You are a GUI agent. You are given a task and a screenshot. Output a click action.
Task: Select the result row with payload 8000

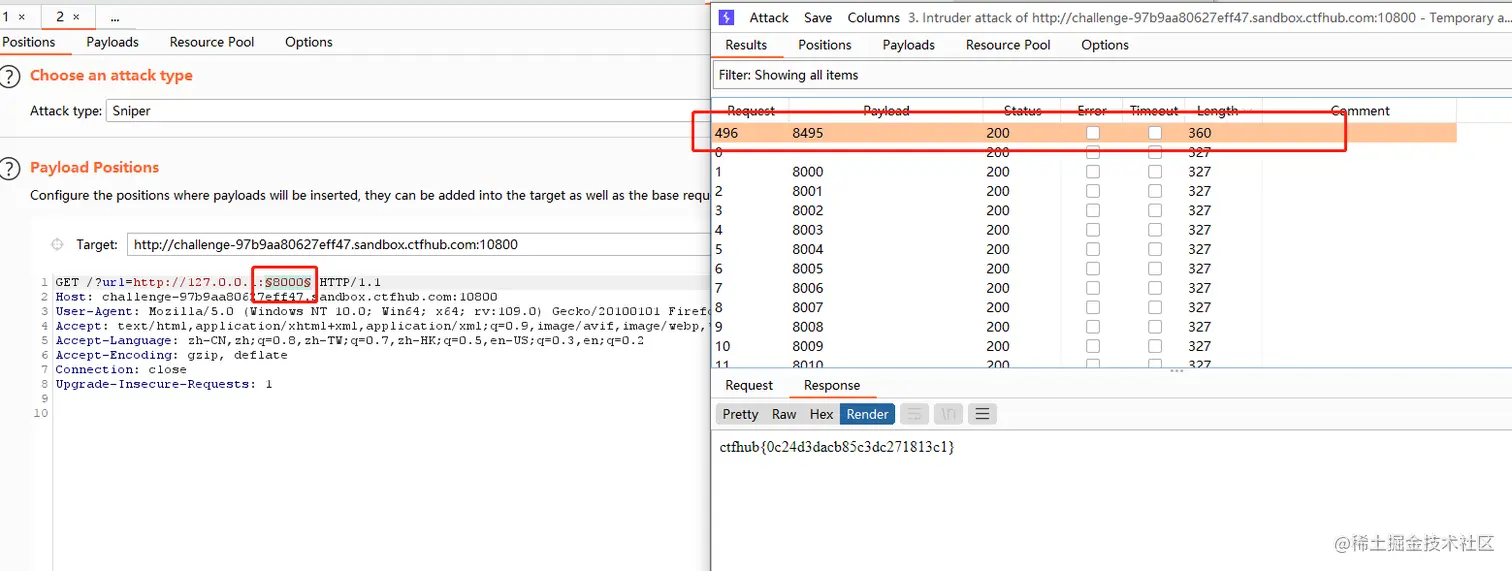click(x=1085, y=172)
